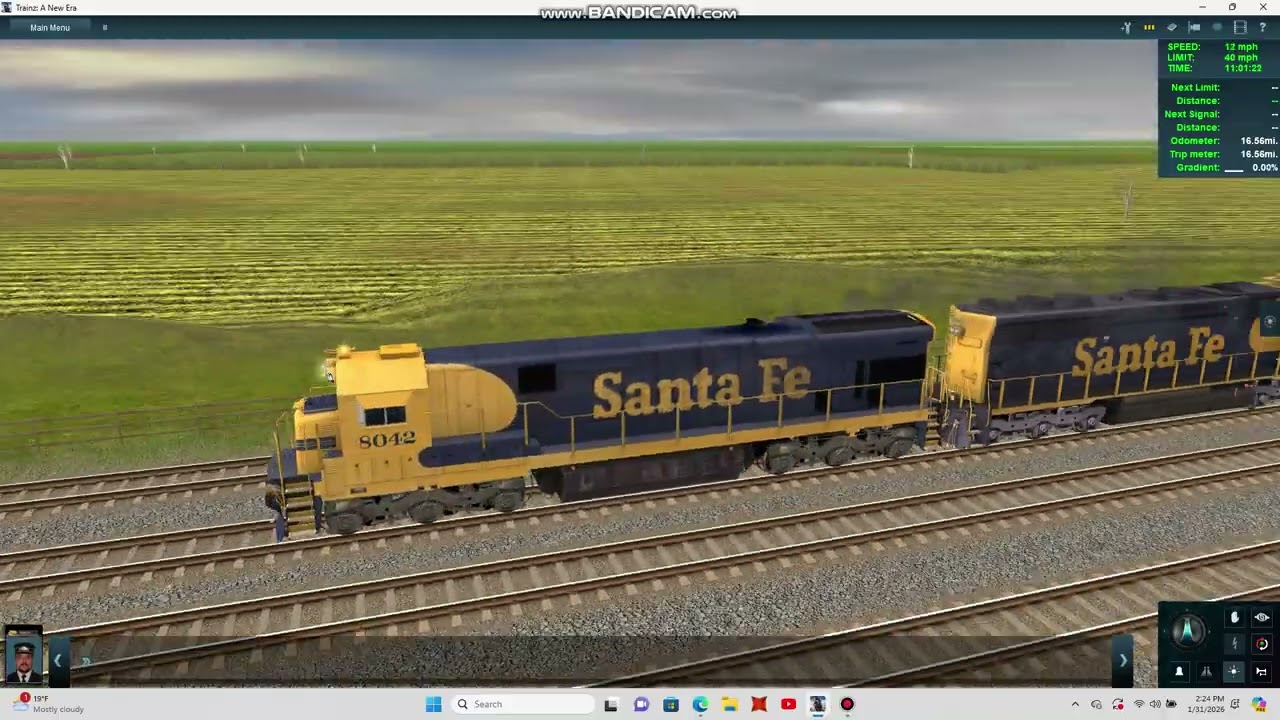The image size is (1280, 720).
Task: Switch to Trainz app on the taskbar
Action: coord(818,704)
